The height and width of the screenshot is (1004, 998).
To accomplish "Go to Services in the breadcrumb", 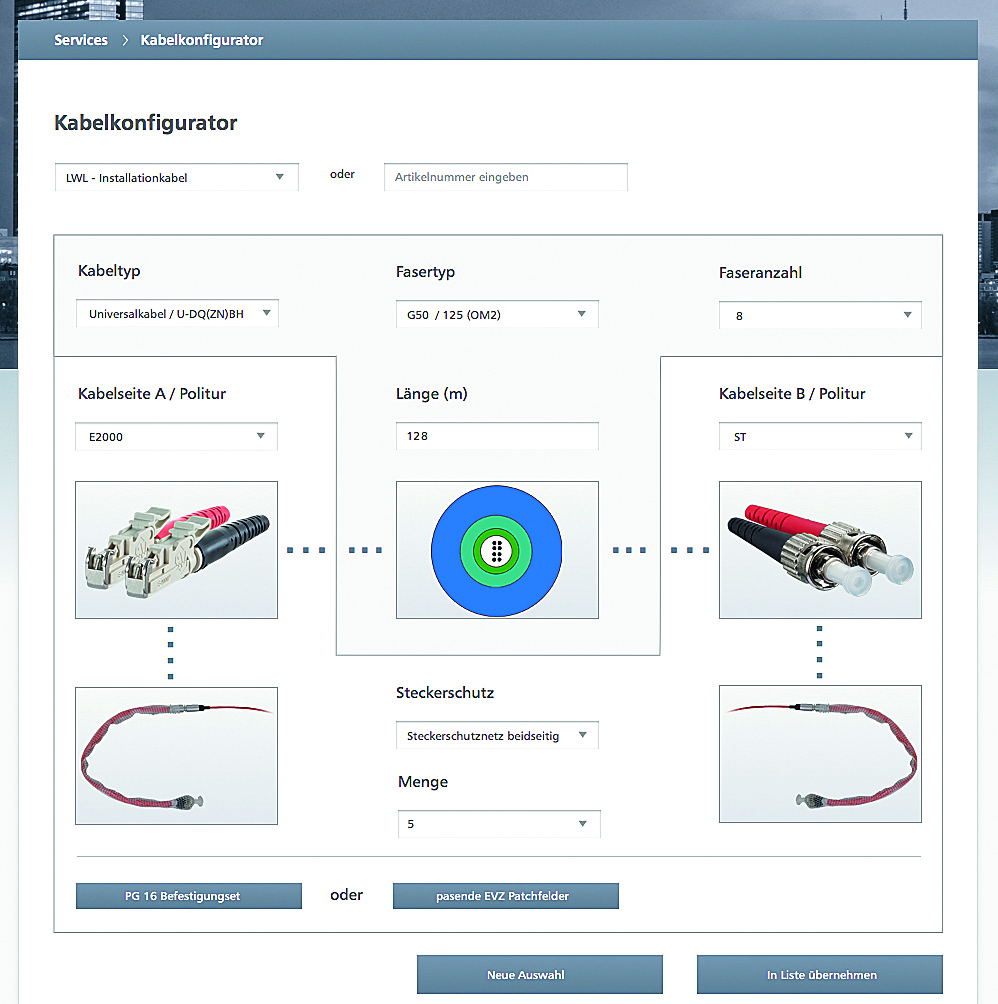I will 81,40.
